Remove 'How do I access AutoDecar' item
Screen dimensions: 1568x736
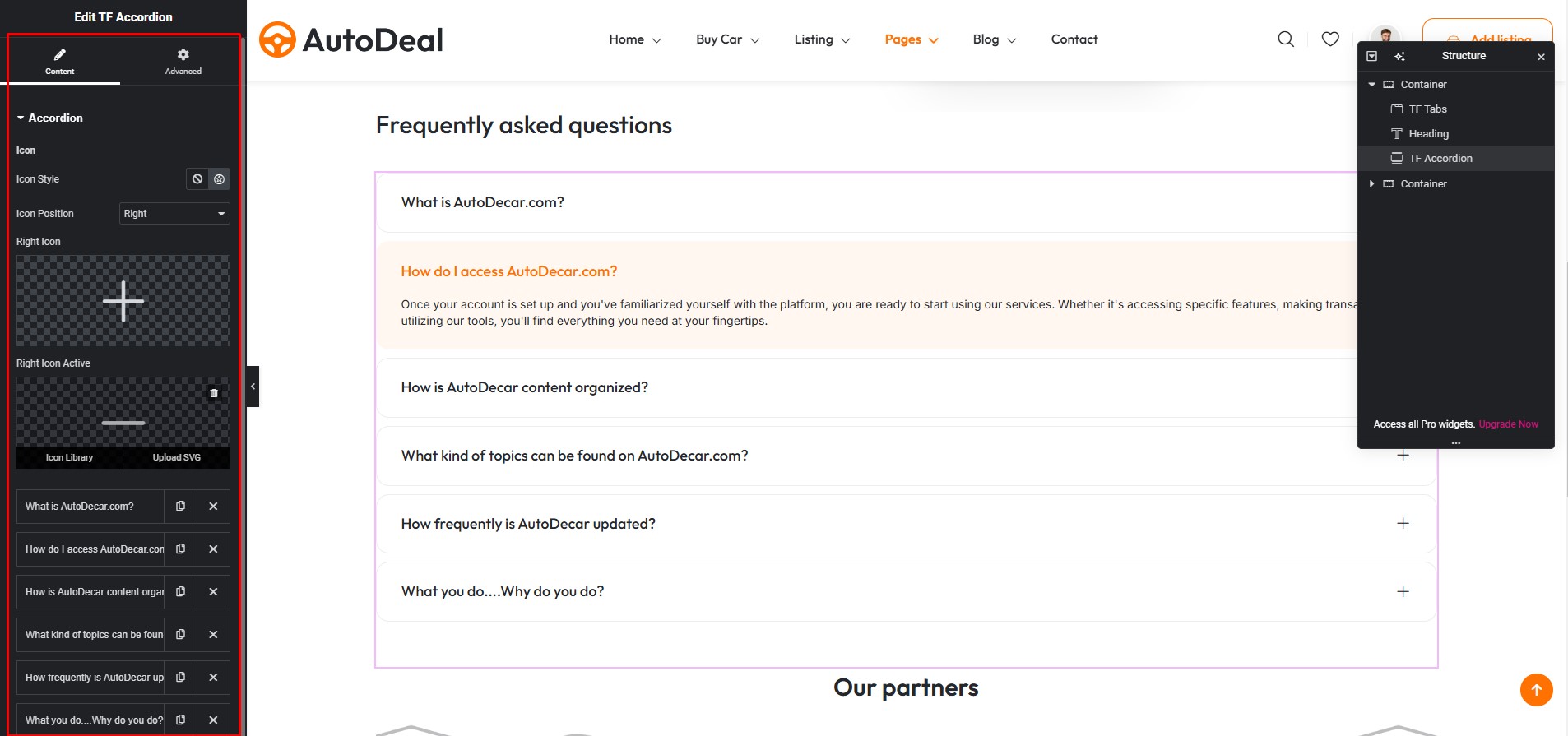pos(213,549)
